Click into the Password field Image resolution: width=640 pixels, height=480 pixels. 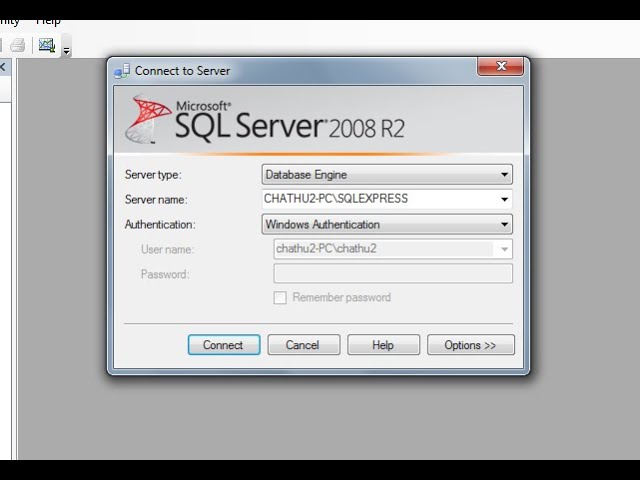[x=393, y=273]
